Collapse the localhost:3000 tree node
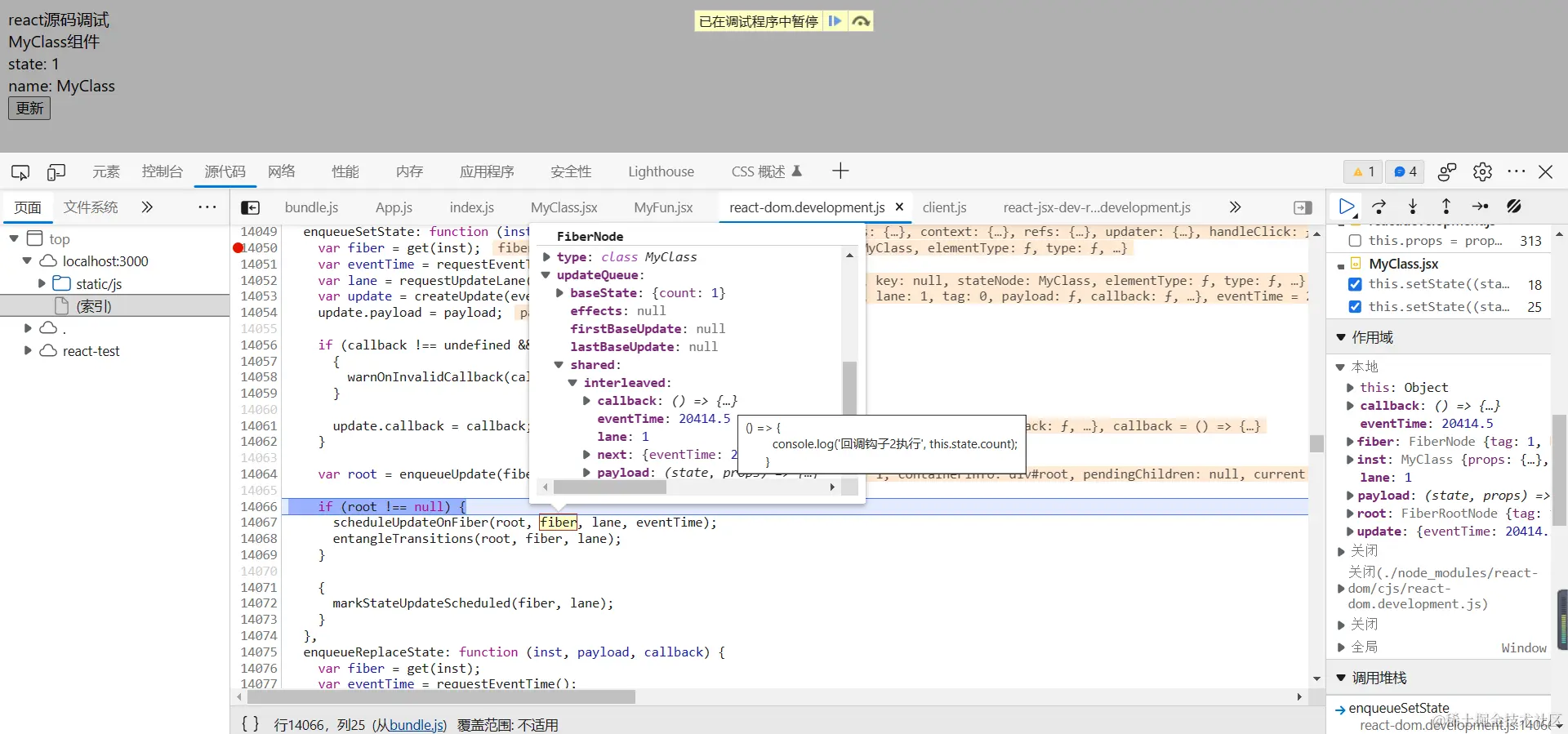This screenshot has width=1568, height=734. click(27, 260)
